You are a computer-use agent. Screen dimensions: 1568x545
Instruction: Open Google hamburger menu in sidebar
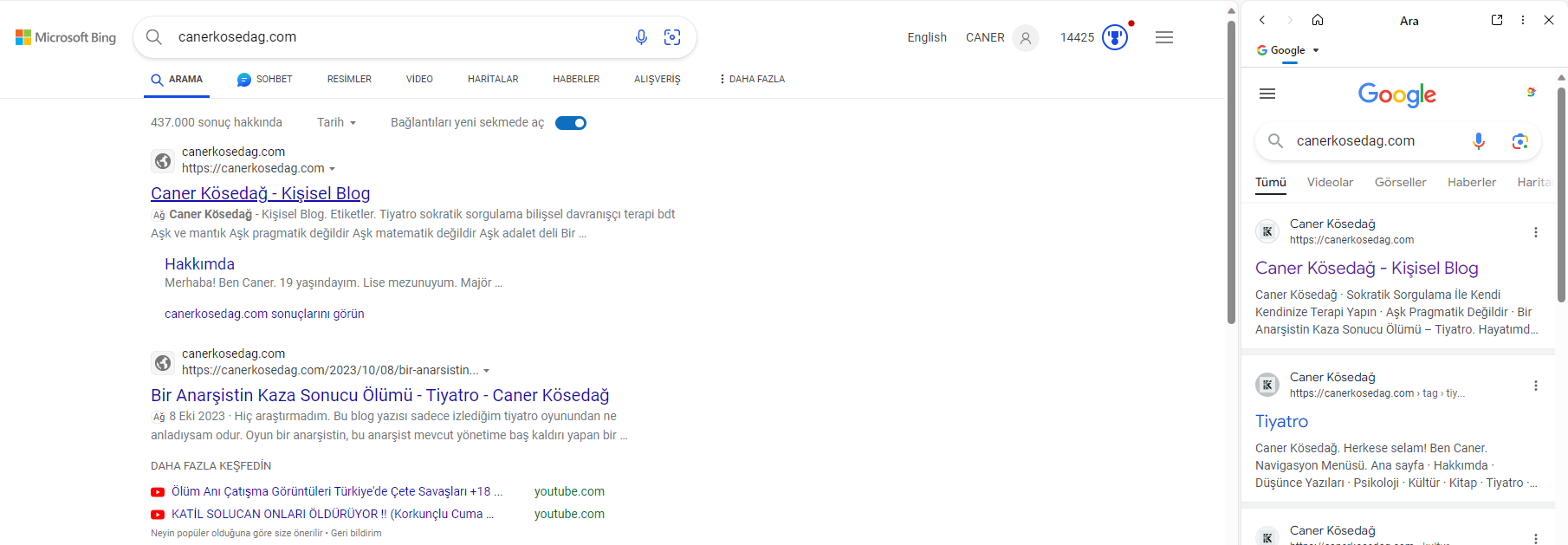pyautogui.click(x=1267, y=94)
